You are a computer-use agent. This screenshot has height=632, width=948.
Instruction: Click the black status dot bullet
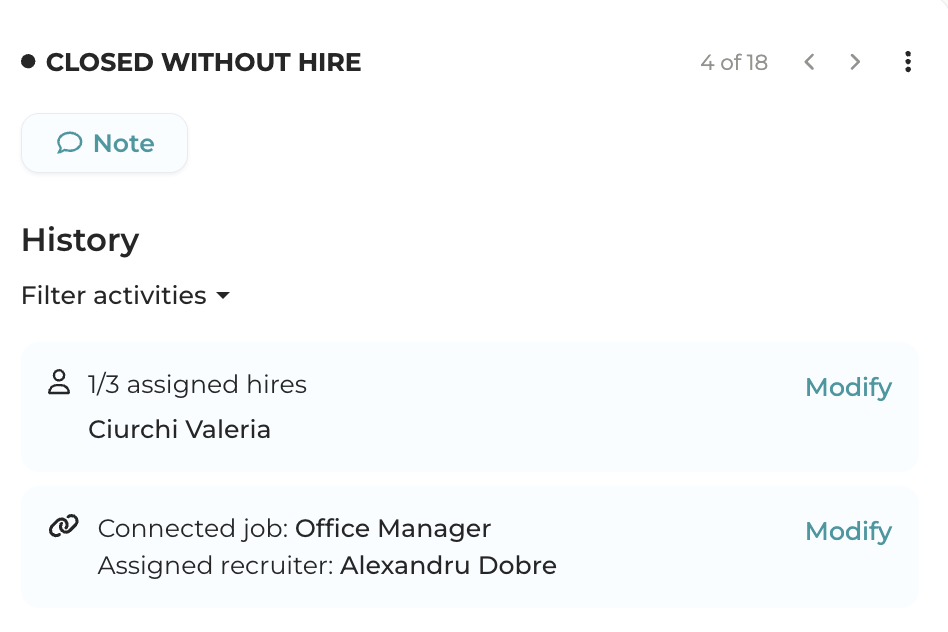click(28, 62)
